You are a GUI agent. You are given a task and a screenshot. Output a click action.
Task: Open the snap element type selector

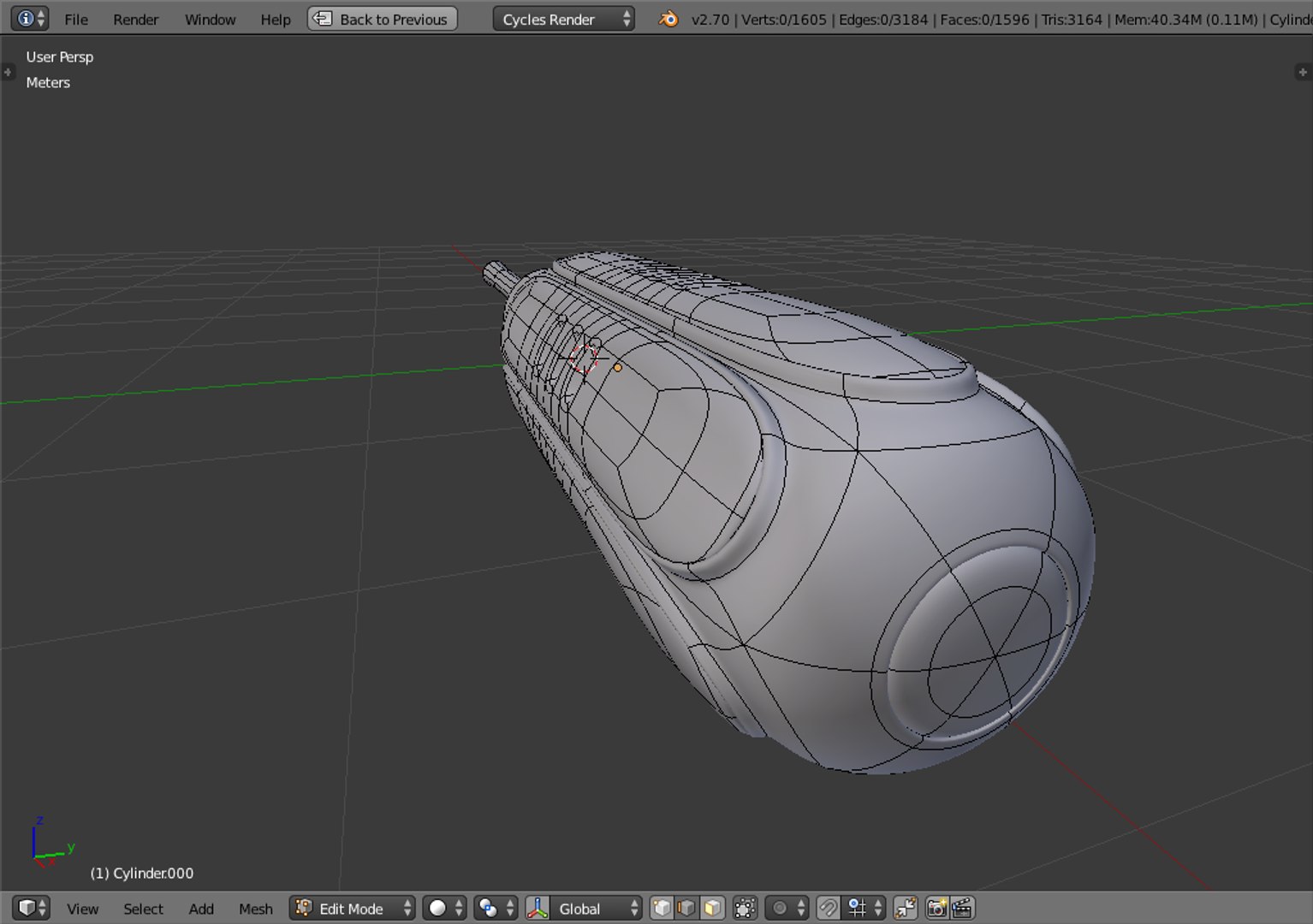coord(864,908)
